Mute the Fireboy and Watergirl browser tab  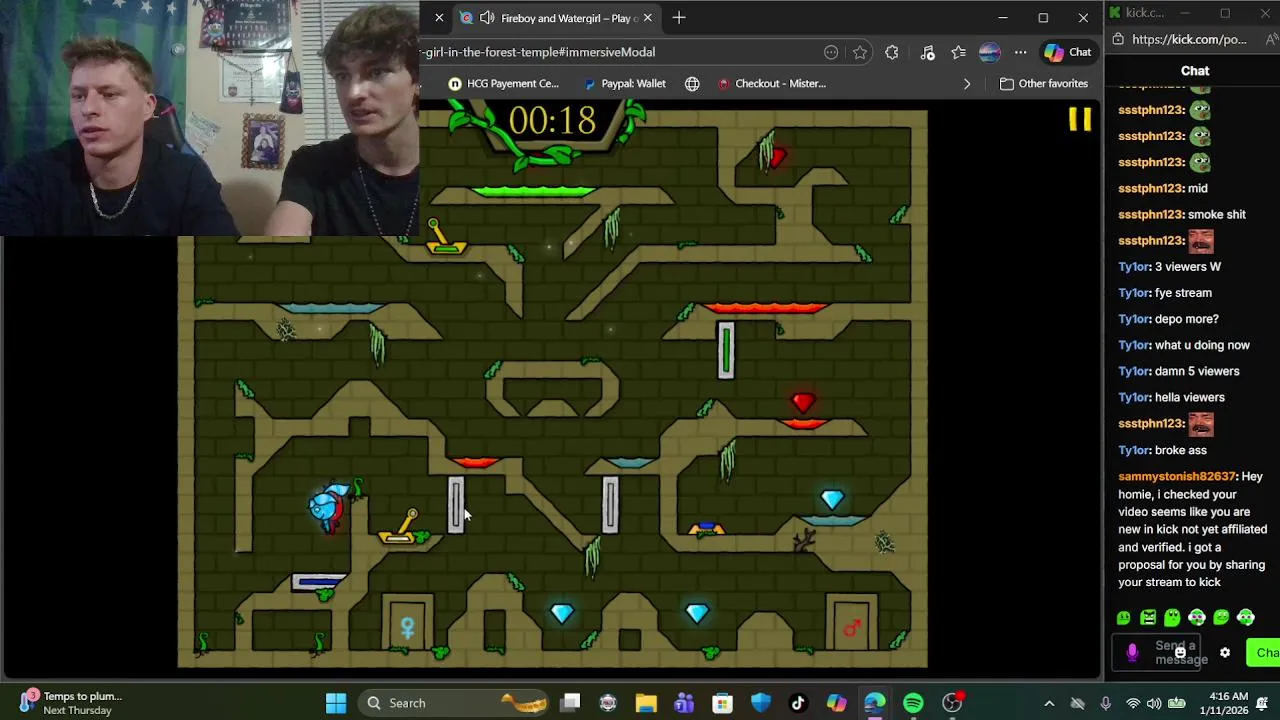487,18
